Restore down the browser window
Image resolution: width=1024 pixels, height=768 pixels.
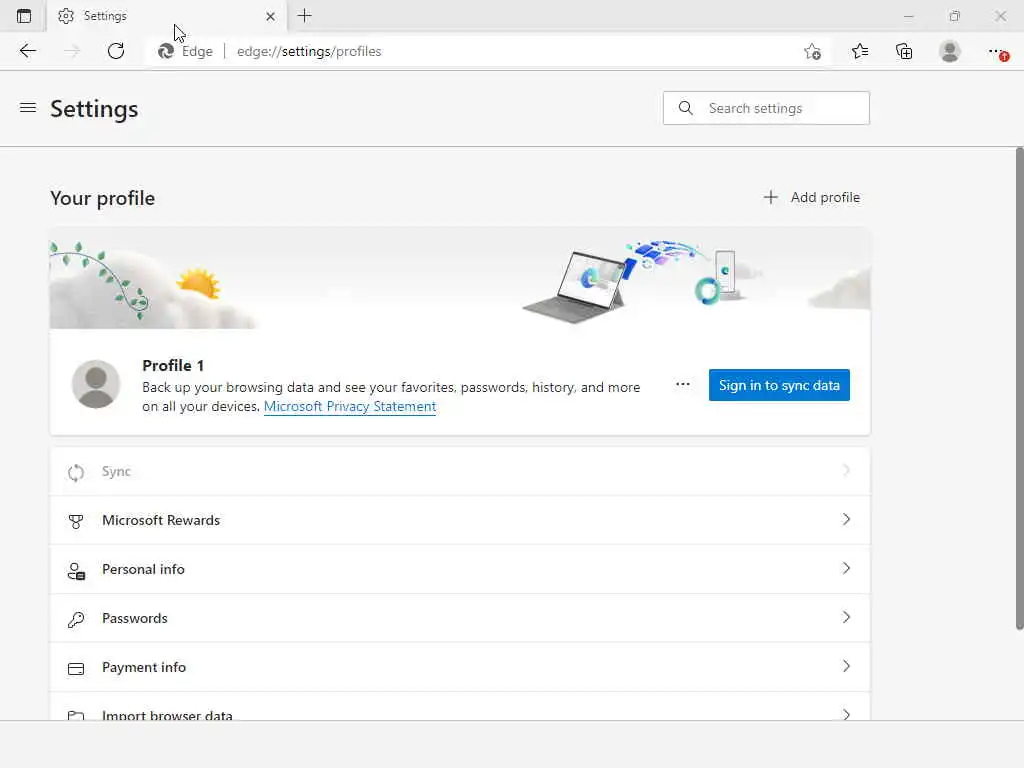[x=955, y=16]
